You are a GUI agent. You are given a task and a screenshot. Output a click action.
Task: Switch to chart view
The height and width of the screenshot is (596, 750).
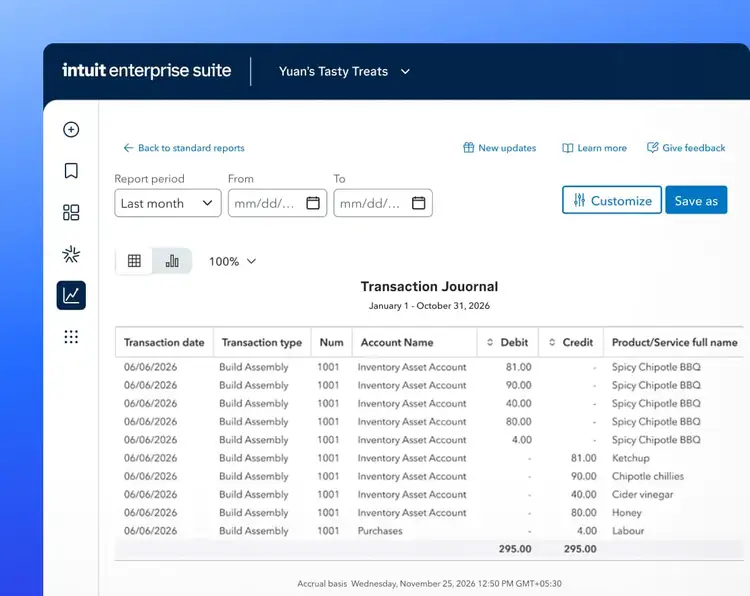coord(172,261)
